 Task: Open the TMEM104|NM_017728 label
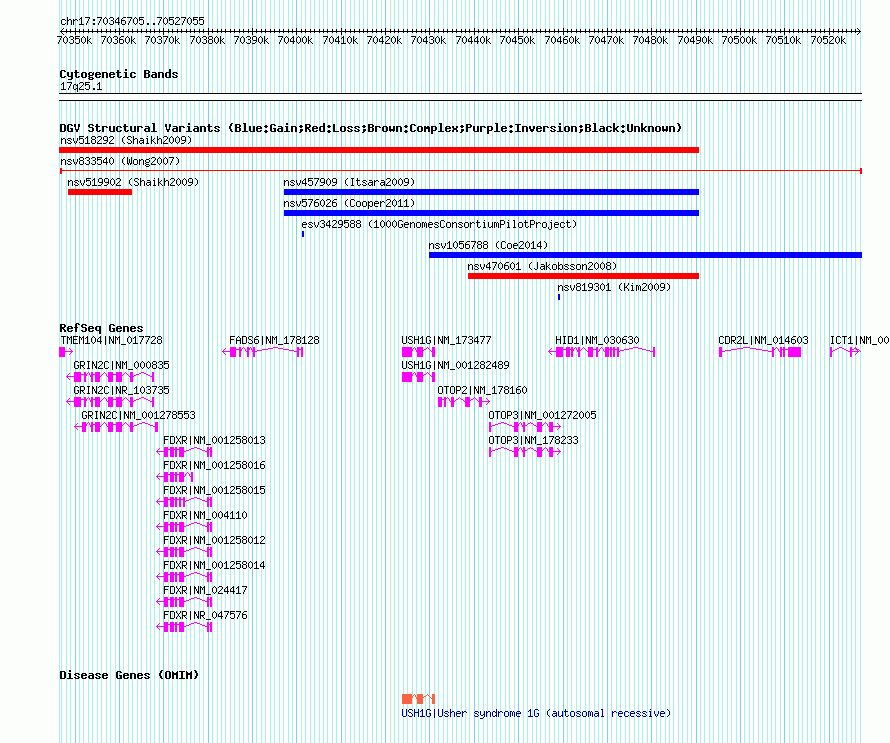point(111,340)
